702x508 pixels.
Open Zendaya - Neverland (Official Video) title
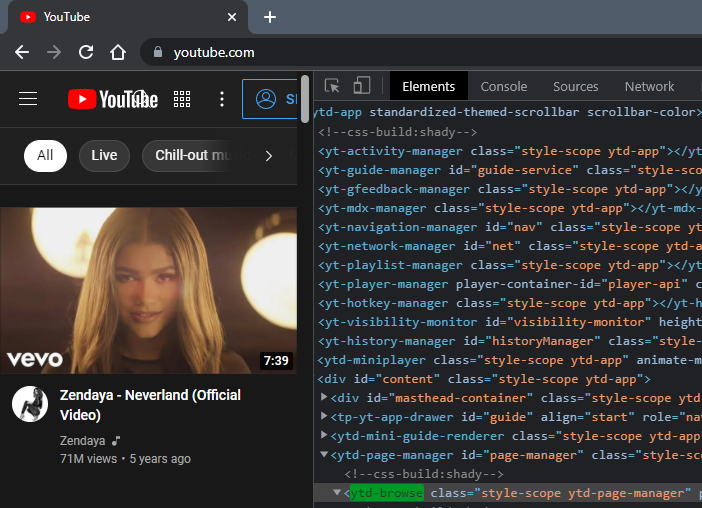(150, 405)
